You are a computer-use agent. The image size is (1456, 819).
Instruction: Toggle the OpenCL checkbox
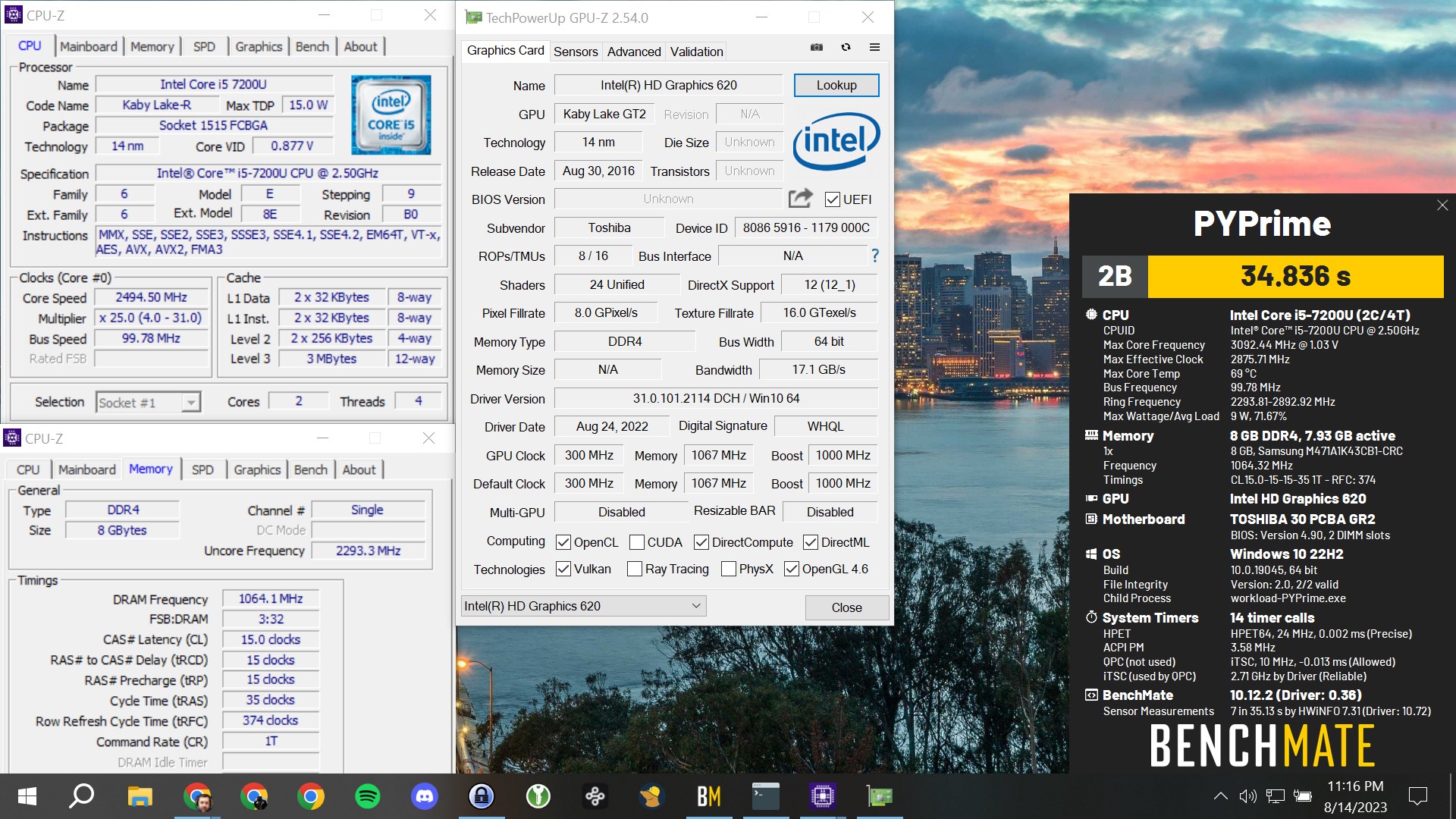pos(563,542)
